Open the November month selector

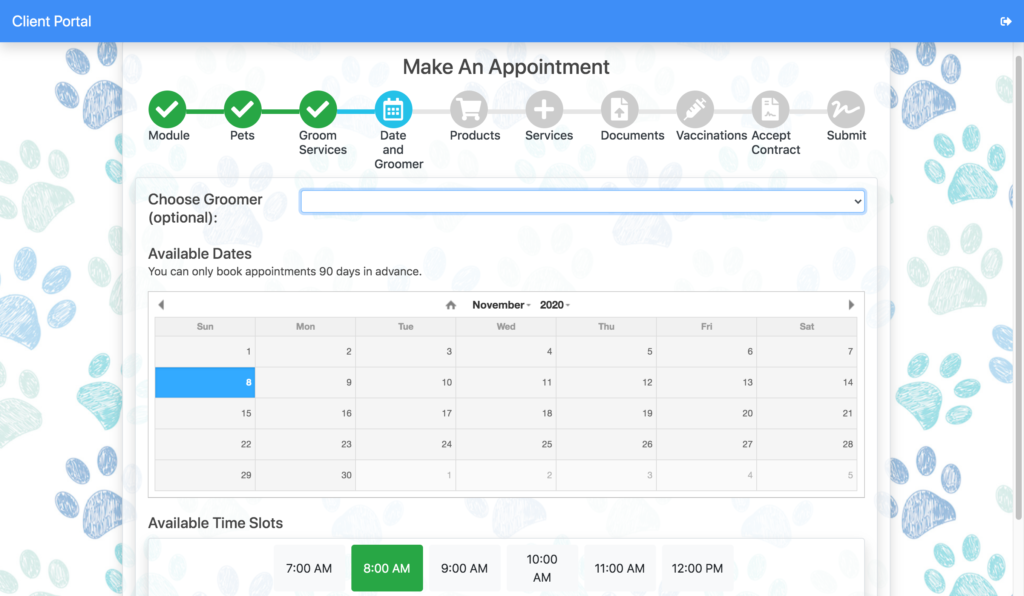point(501,305)
